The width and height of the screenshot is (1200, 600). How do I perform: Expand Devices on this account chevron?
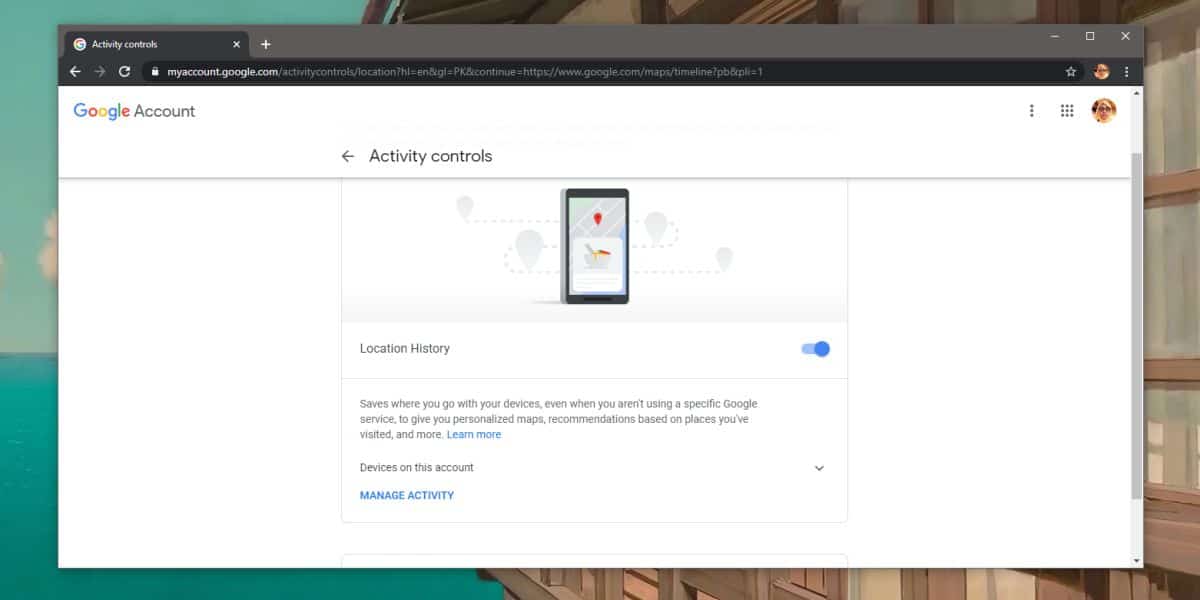click(x=819, y=468)
